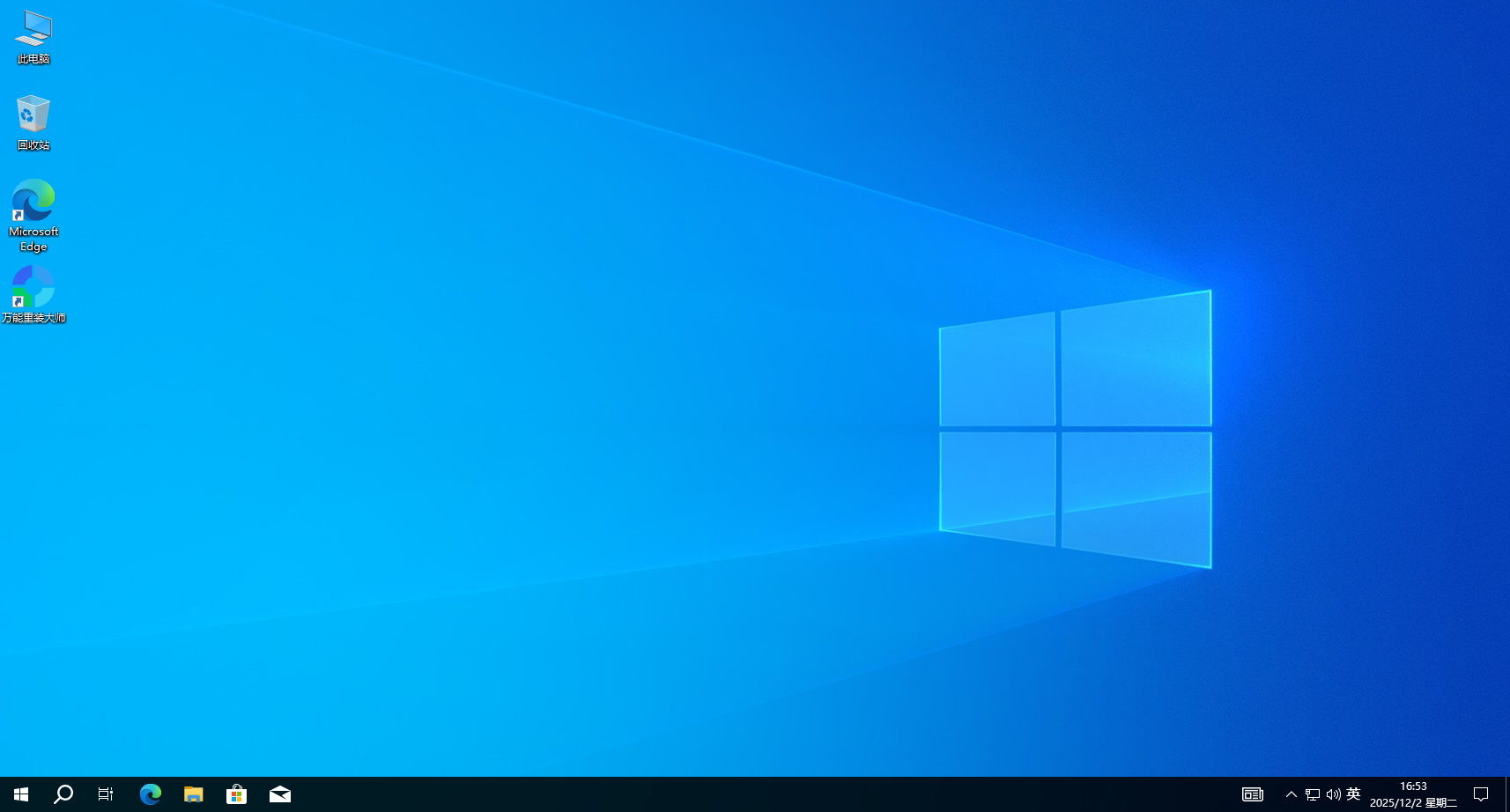Image resolution: width=1510 pixels, height=812 pixels.
Task: Click the 16:53 clock and date
Action: click(x=1413, y=794)
